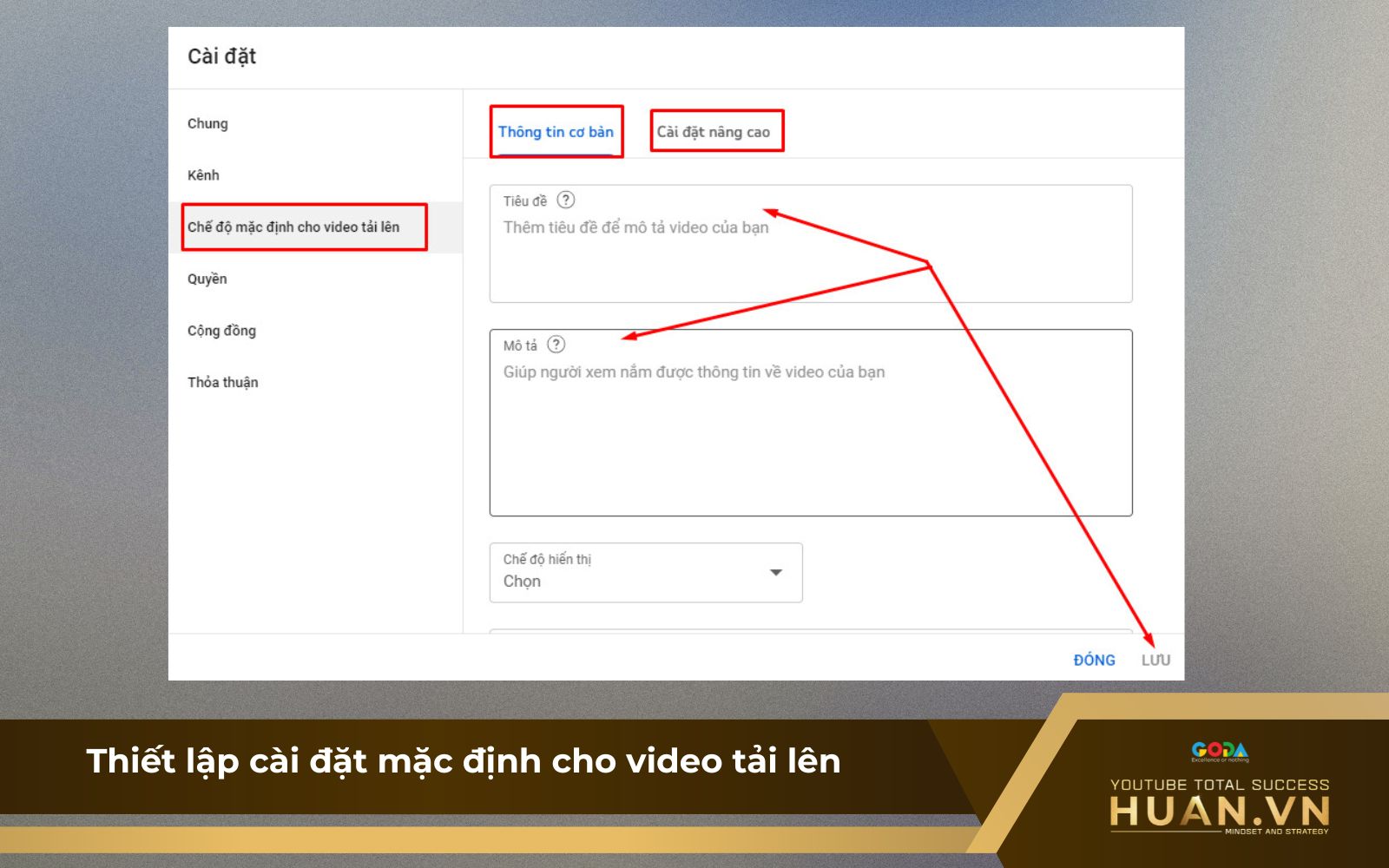Click the ĐÓNG button
The width and height of the screenshot is (1389, 868).
1094,660
